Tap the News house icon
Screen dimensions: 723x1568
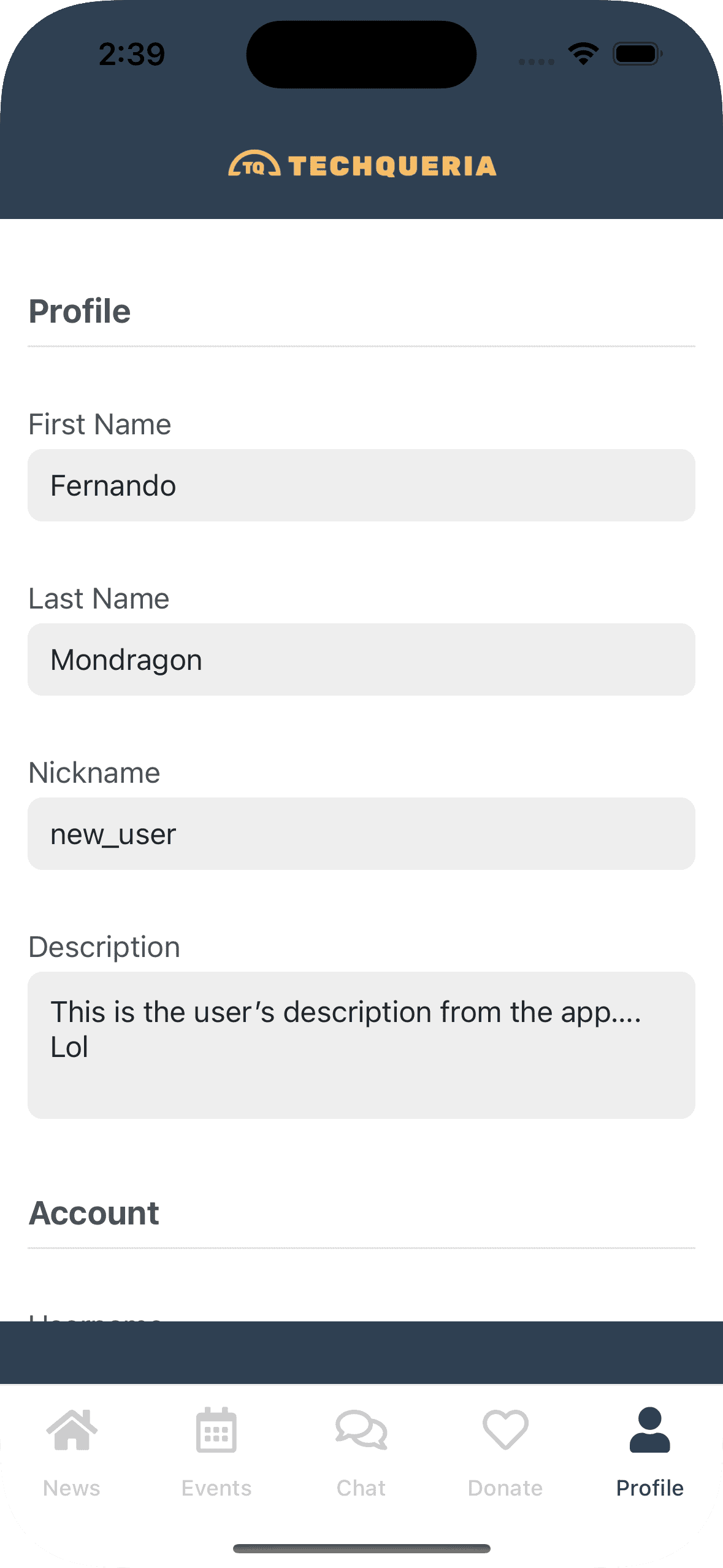coord(72,1430)
